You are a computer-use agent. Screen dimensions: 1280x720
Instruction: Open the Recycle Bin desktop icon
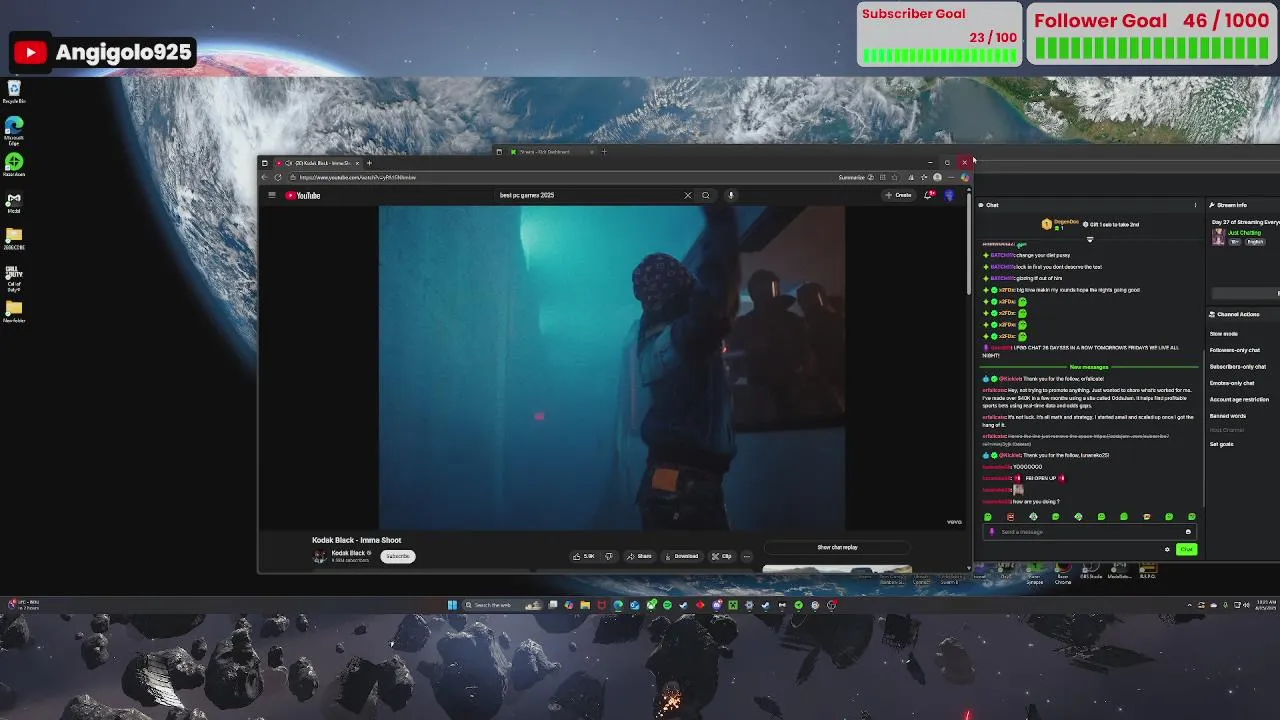(14, 92)
